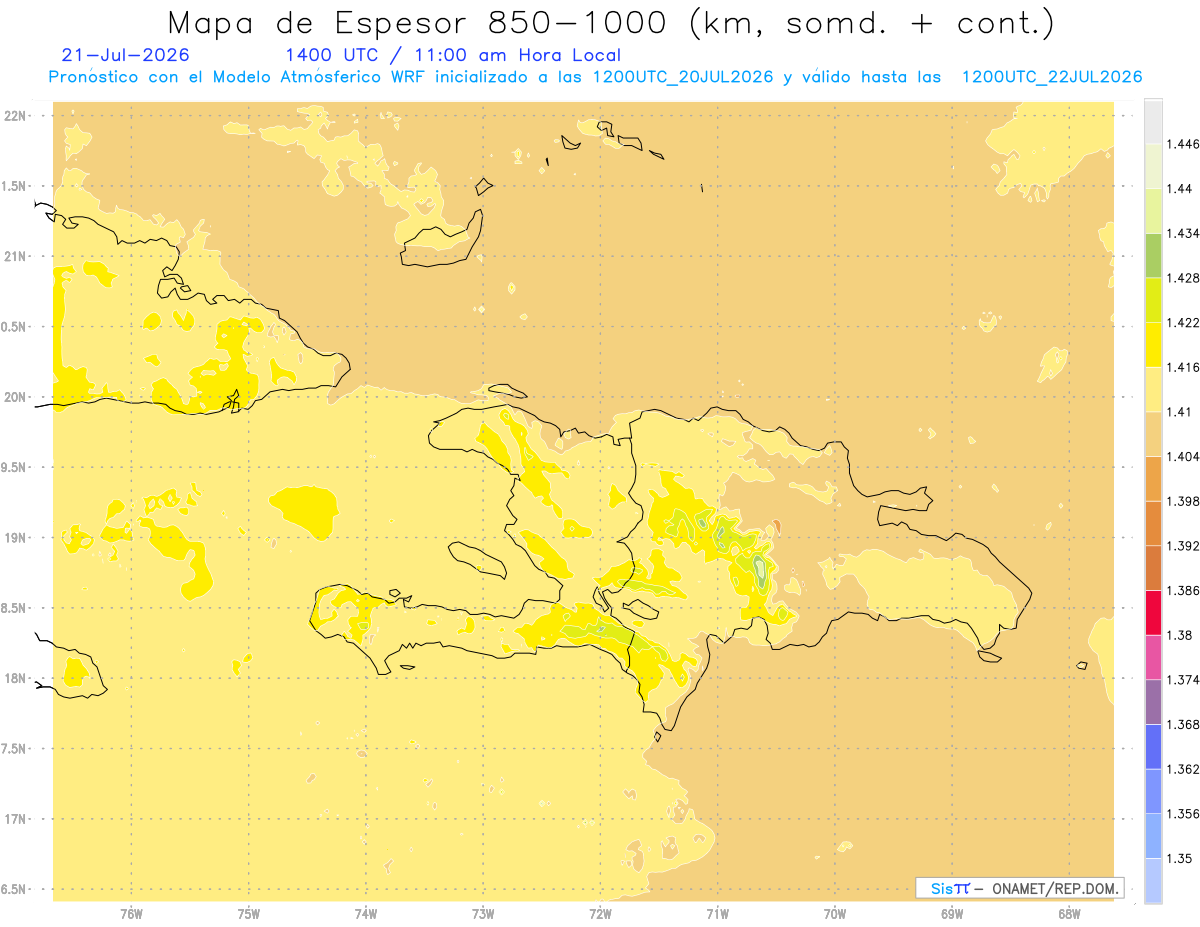This screenshot has width=1200, height=927.
Task: Select the date label '21-Jul-2026'
Action: (x=125, y=55)
